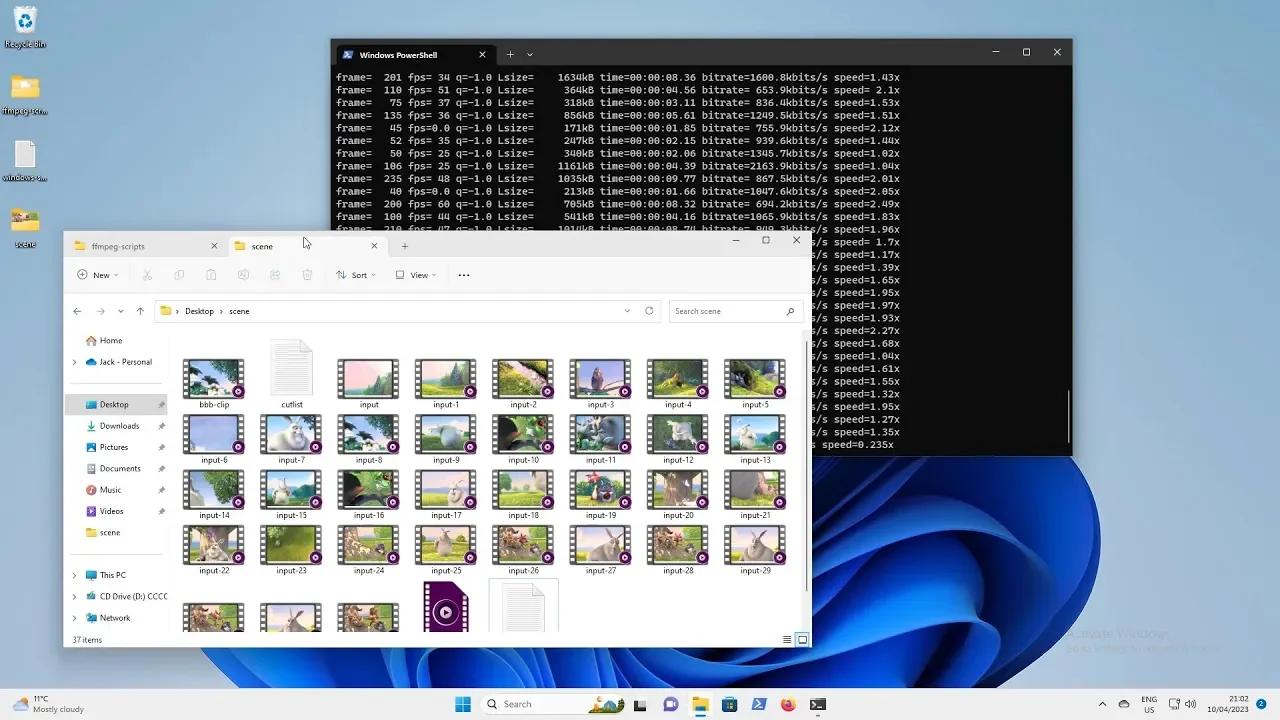Switch to details list view
1280x720 pixels.
tap(787, 640)
